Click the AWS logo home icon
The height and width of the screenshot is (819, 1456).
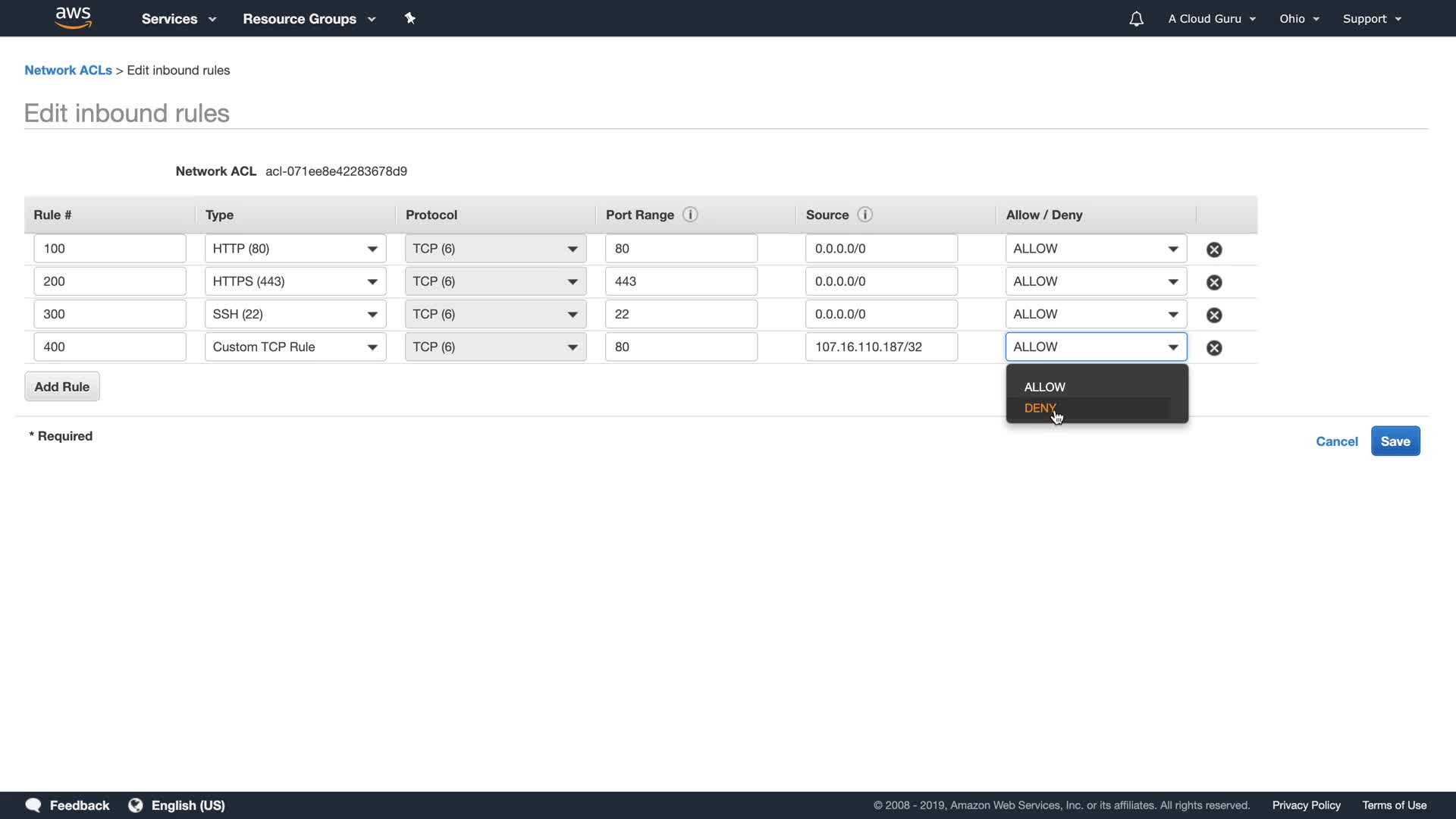(74, 18)
